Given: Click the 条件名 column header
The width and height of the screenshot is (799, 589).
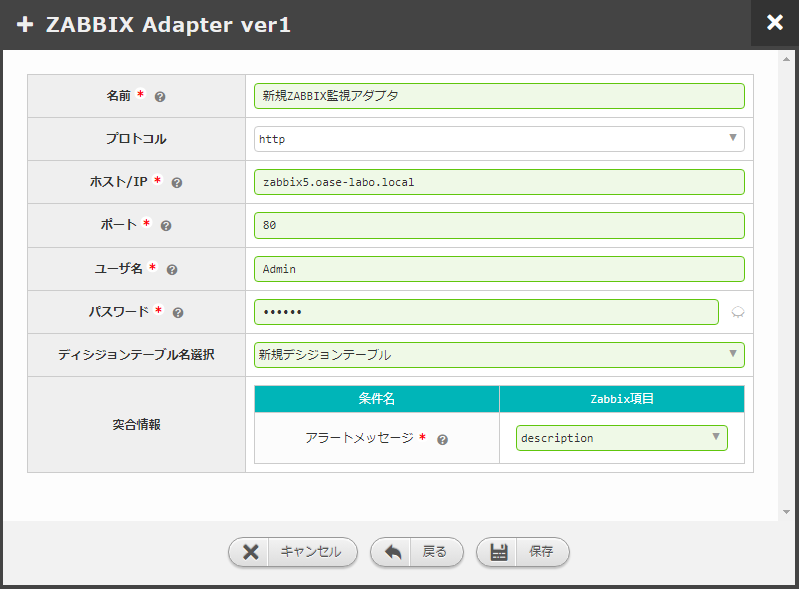Looking at the screenshot, I should coord(377,399).
